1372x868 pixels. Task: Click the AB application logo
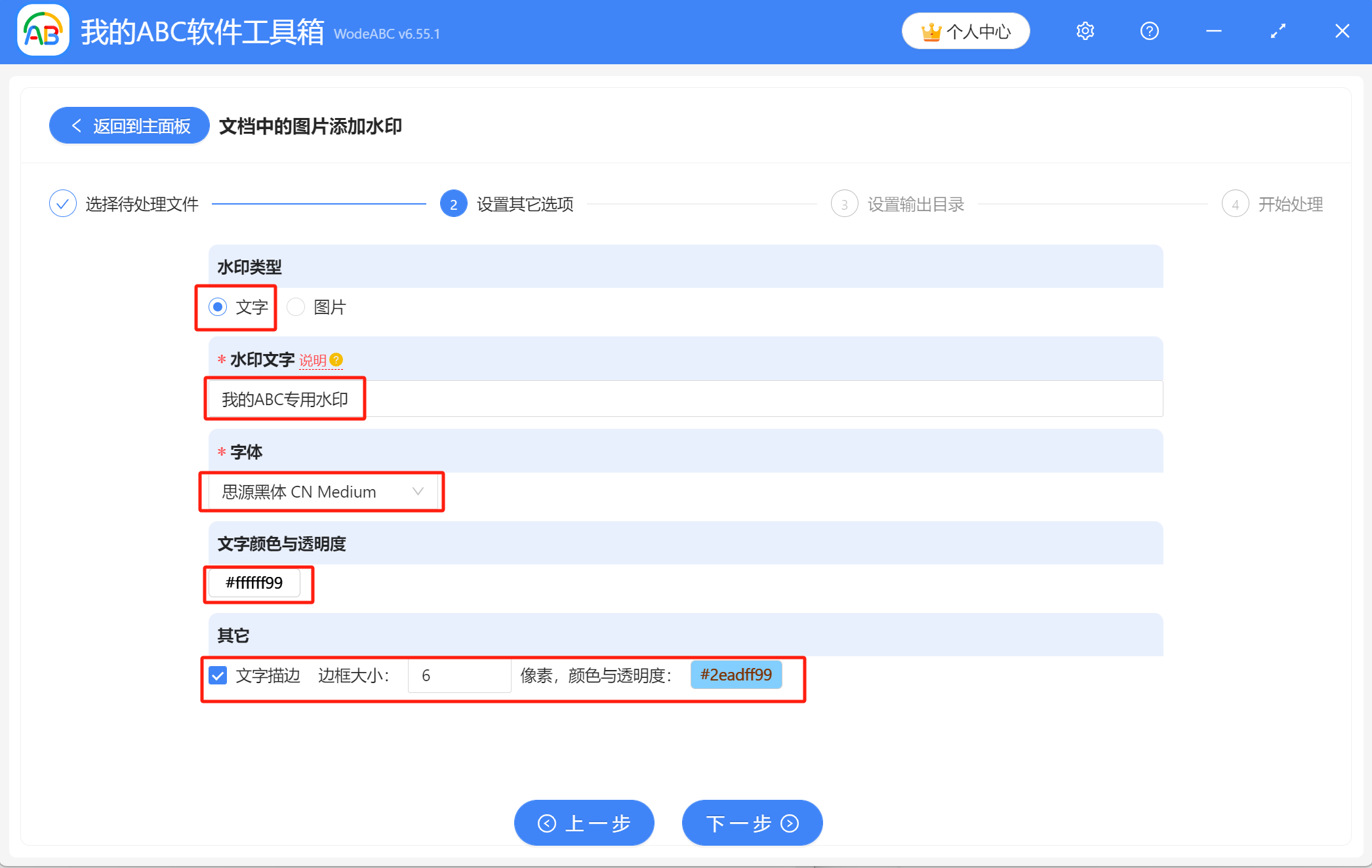[x=43, y=30]
